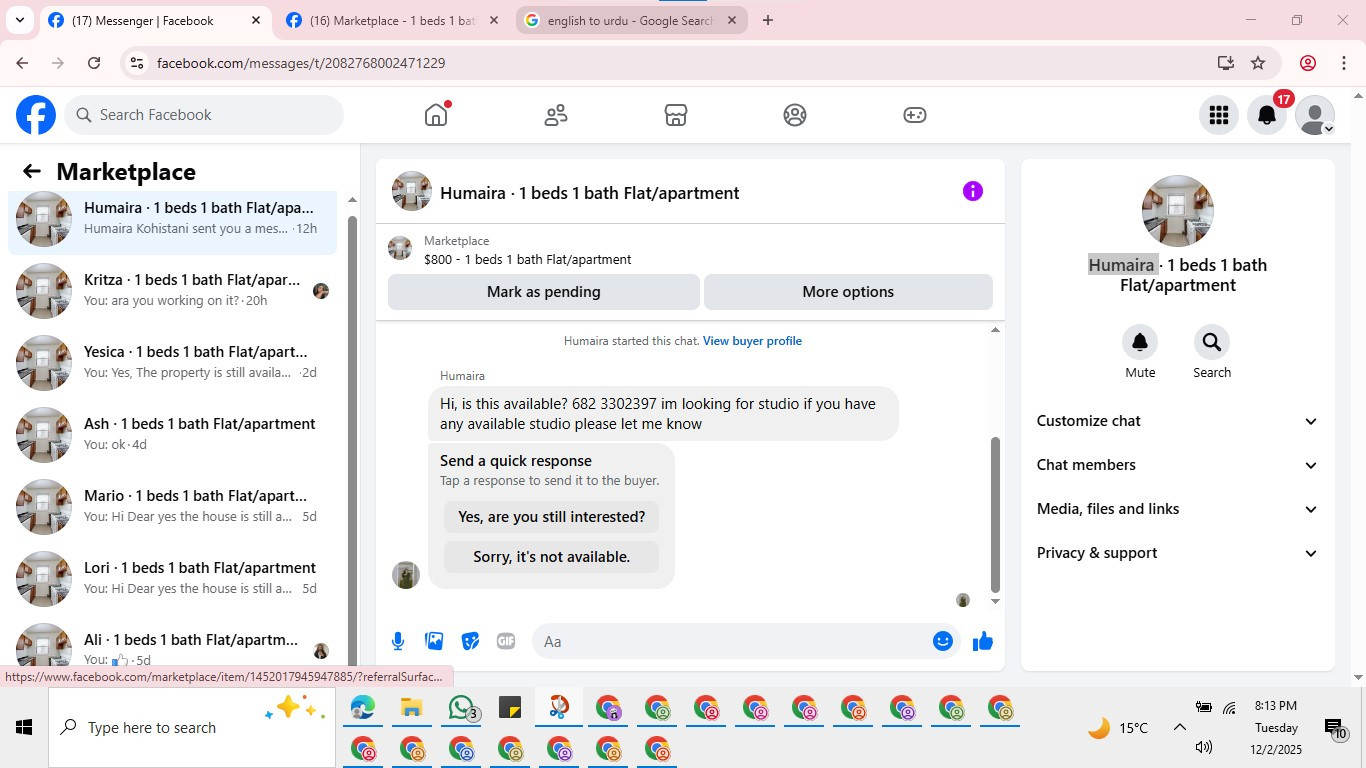Expand Media, files and links section
This screenshot has width=1366, height=768.
coord(1178,509)
